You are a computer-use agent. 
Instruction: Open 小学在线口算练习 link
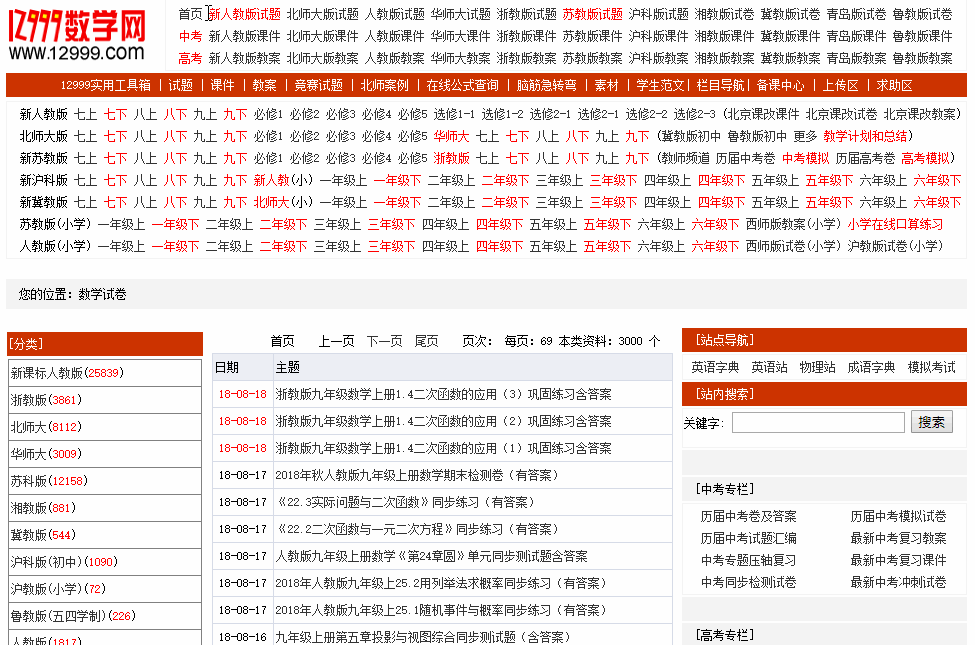(895, 225)
